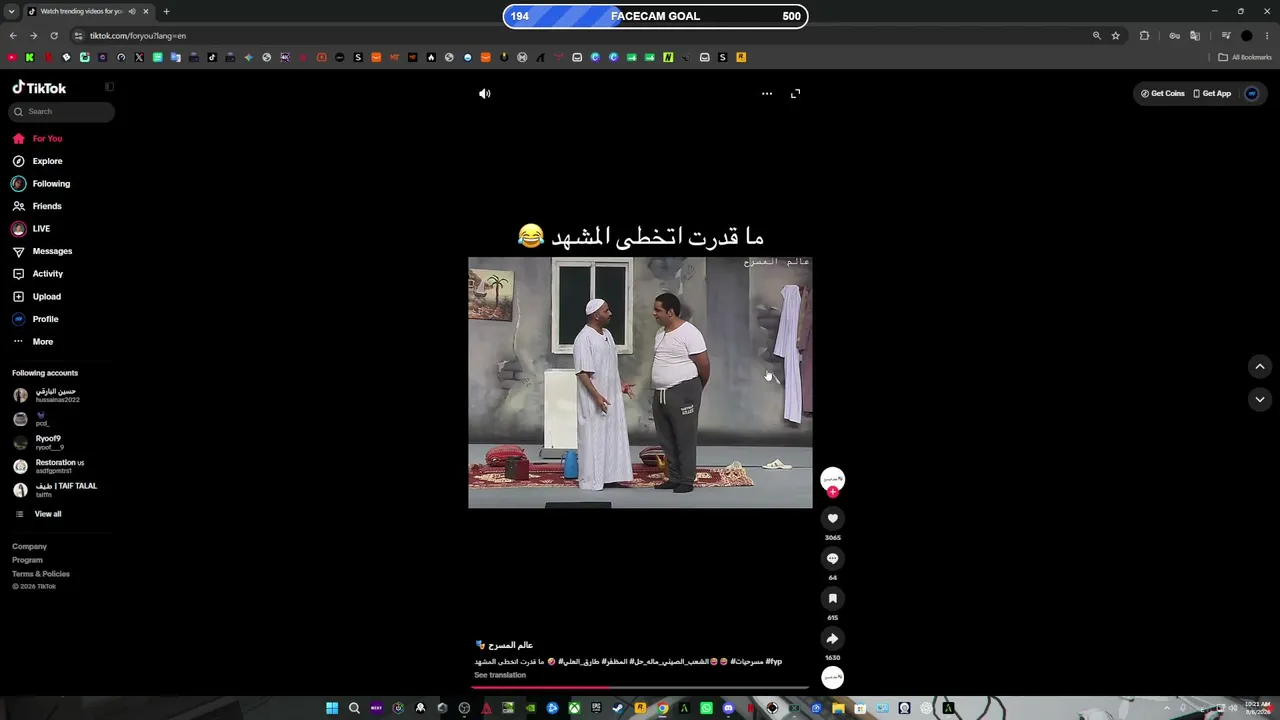Open Xbox from the taskbar
1280x720 pixels.
pos(574,708)
